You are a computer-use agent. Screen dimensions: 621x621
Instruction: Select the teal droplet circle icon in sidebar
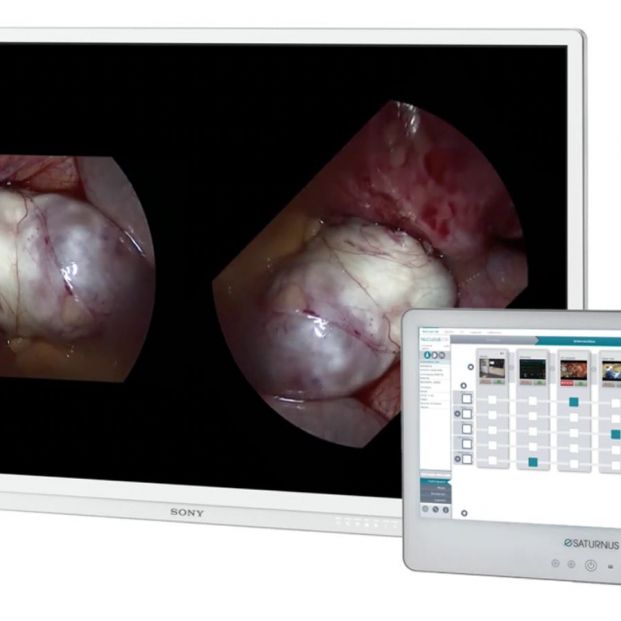[427, 355]
